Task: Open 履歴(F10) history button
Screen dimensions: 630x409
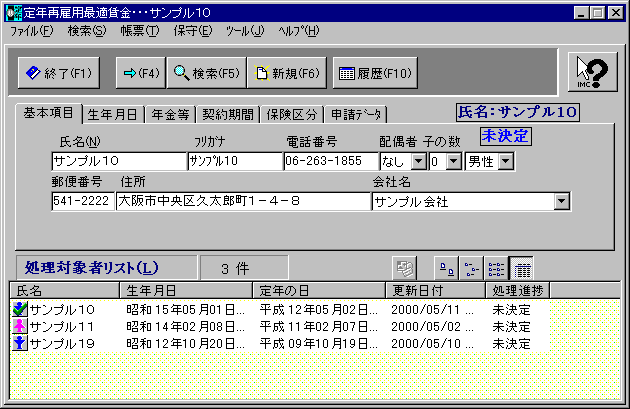Action: [x=375, y=73]
